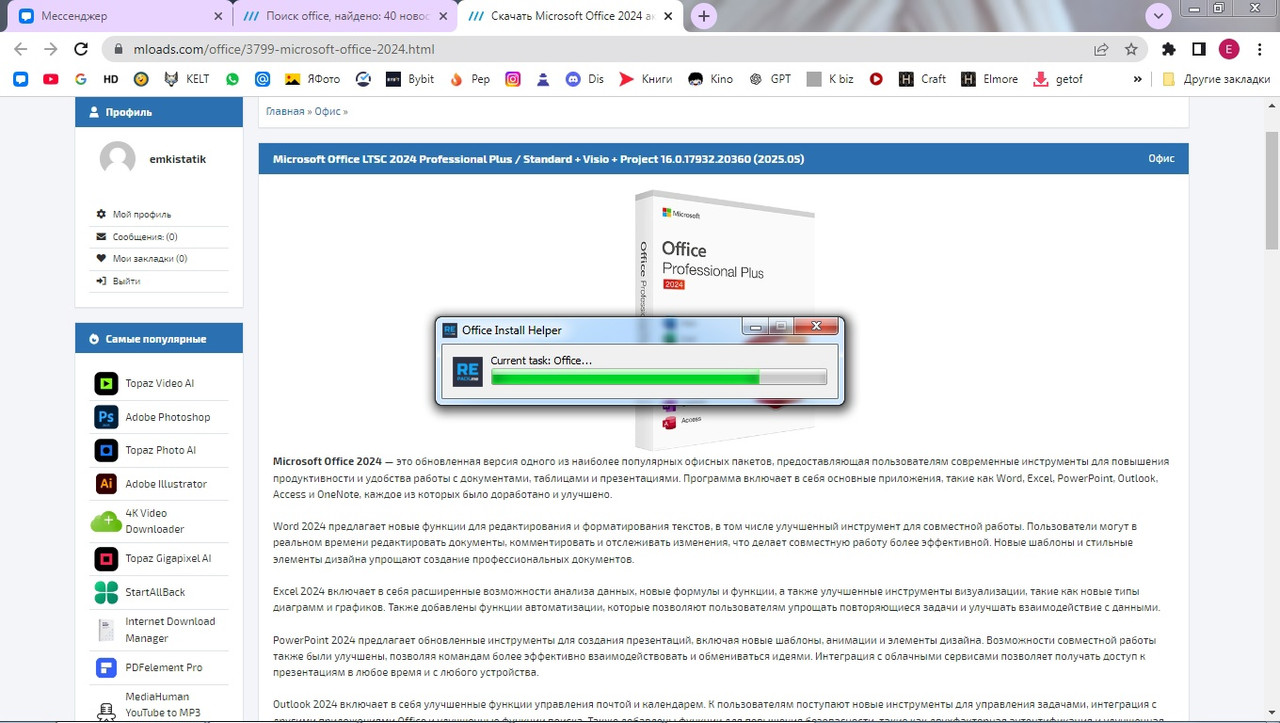Bookmark this page with the star
Viewport: 1280px width, 723px height.
[x=1131, y=49]
